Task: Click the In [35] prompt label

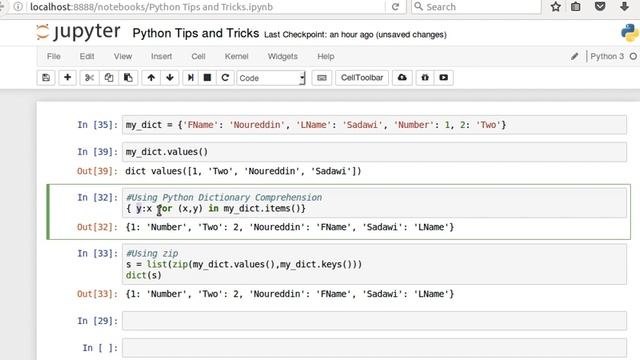Action: pos(97,125)
